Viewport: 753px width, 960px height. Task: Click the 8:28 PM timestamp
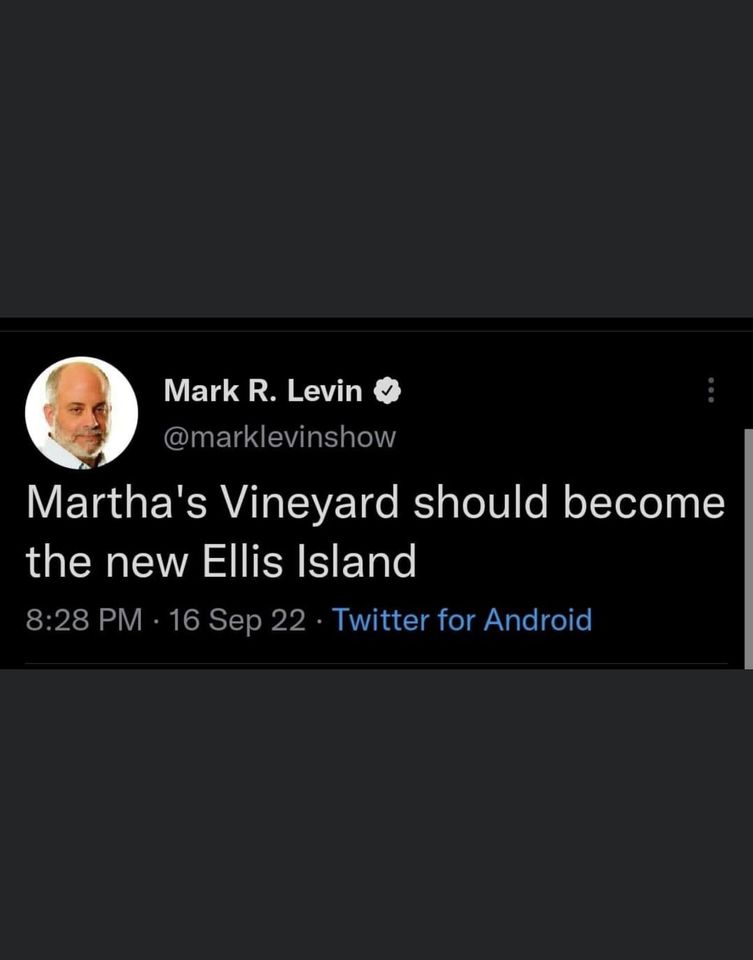point(84,620)
